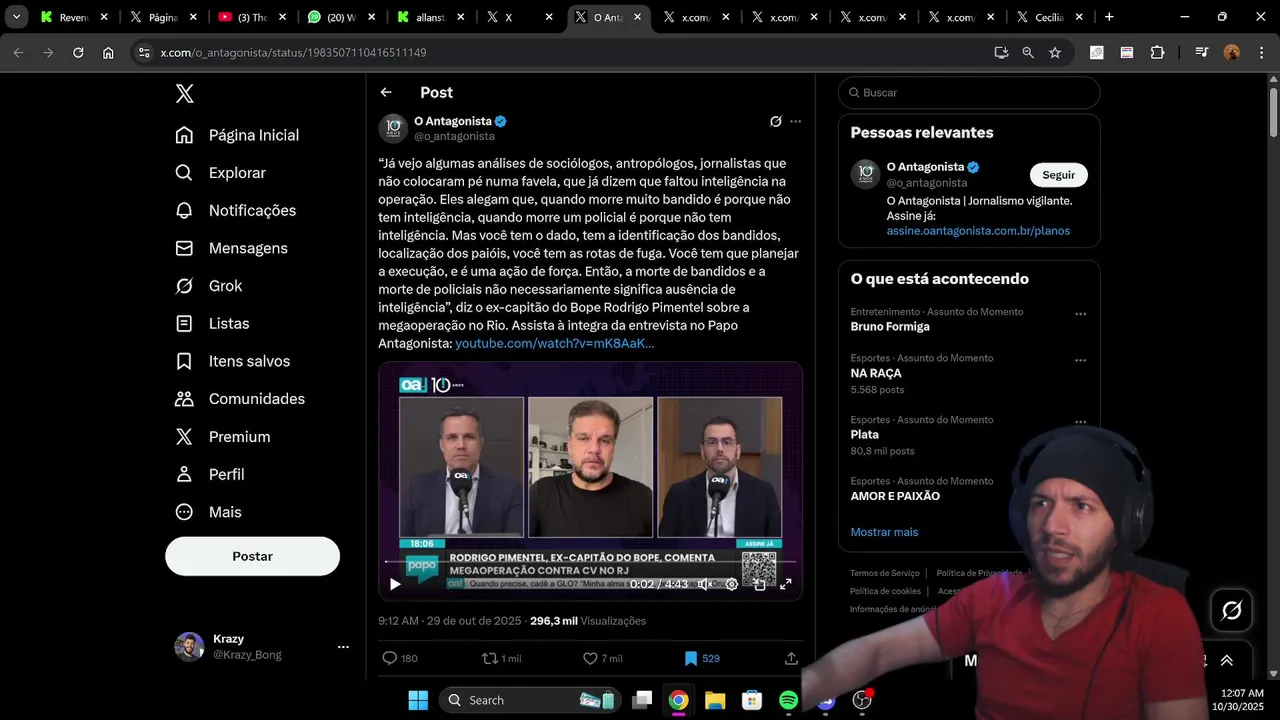Switch to the Cecilia tab
The height and width of the screenshot is (720, 1280).
pyautogui.click(x=1048, y=17)
